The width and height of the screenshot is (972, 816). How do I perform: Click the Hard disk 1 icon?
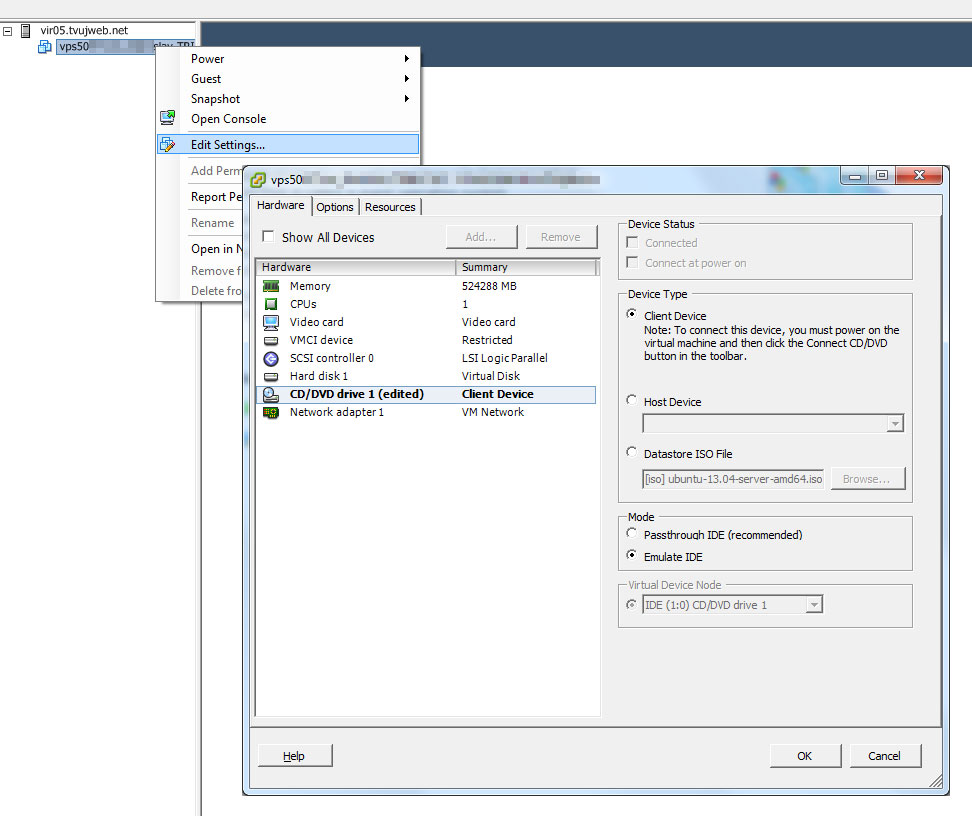pos(270,376)
